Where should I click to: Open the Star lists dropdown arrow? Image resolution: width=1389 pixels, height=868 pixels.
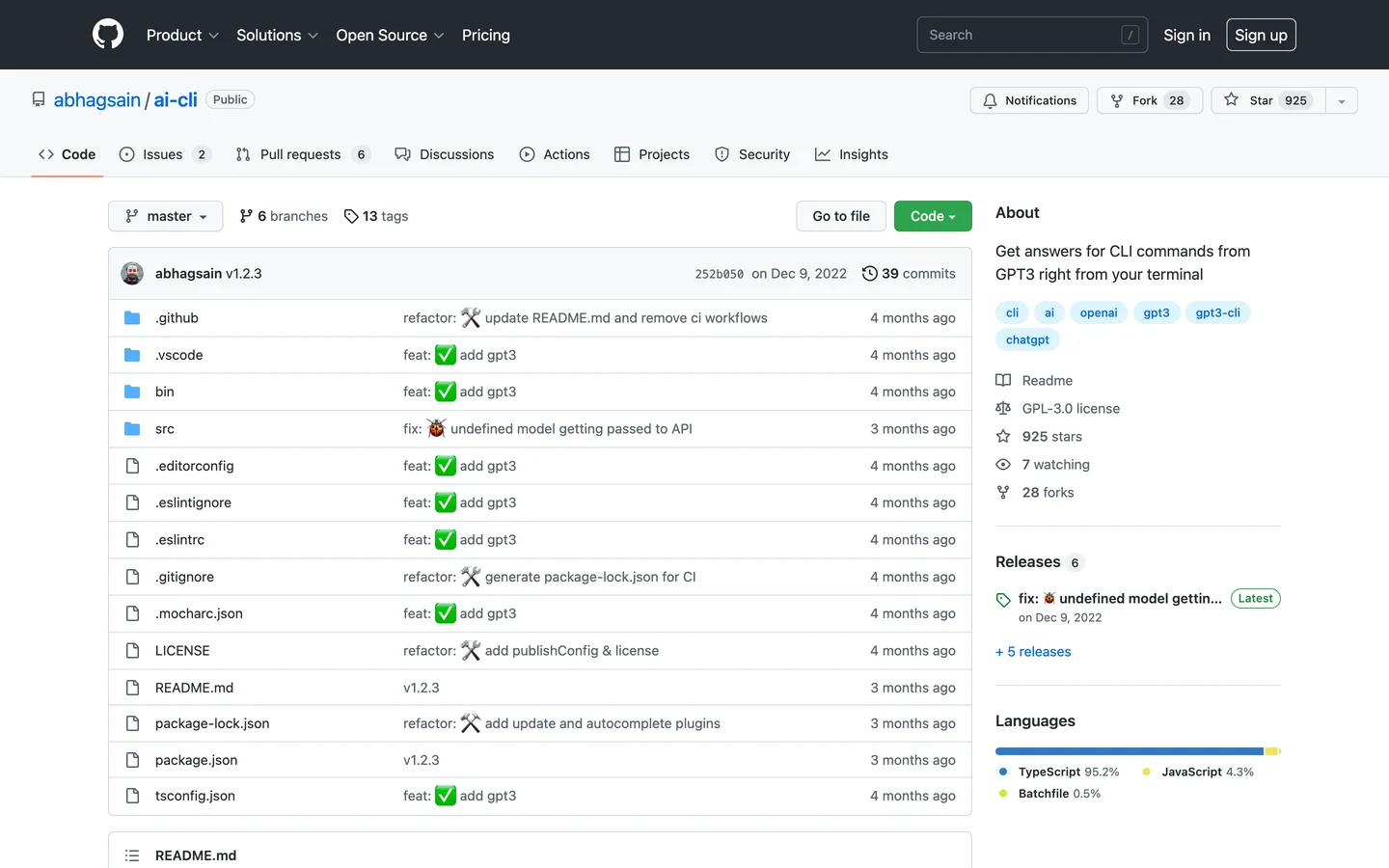coord(1342,100)
